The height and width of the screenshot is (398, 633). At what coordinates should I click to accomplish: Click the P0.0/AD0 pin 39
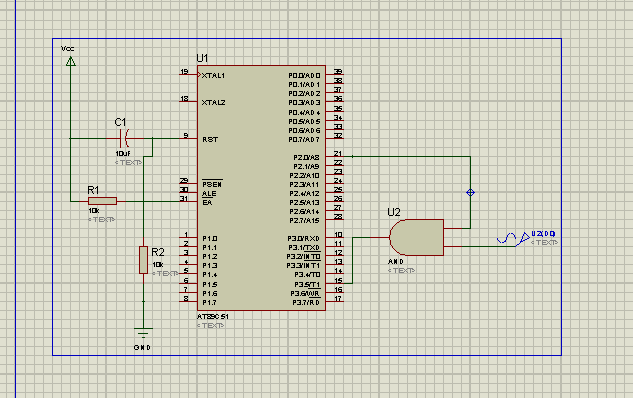pyautogui.click(x=335, y=74)
